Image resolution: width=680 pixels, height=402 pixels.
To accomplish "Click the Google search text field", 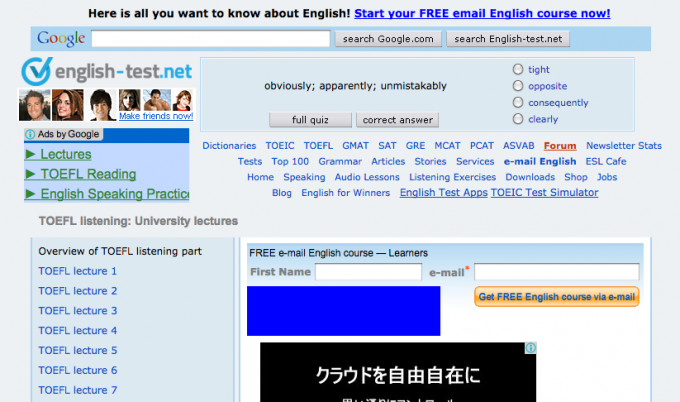I will point(211,39).
